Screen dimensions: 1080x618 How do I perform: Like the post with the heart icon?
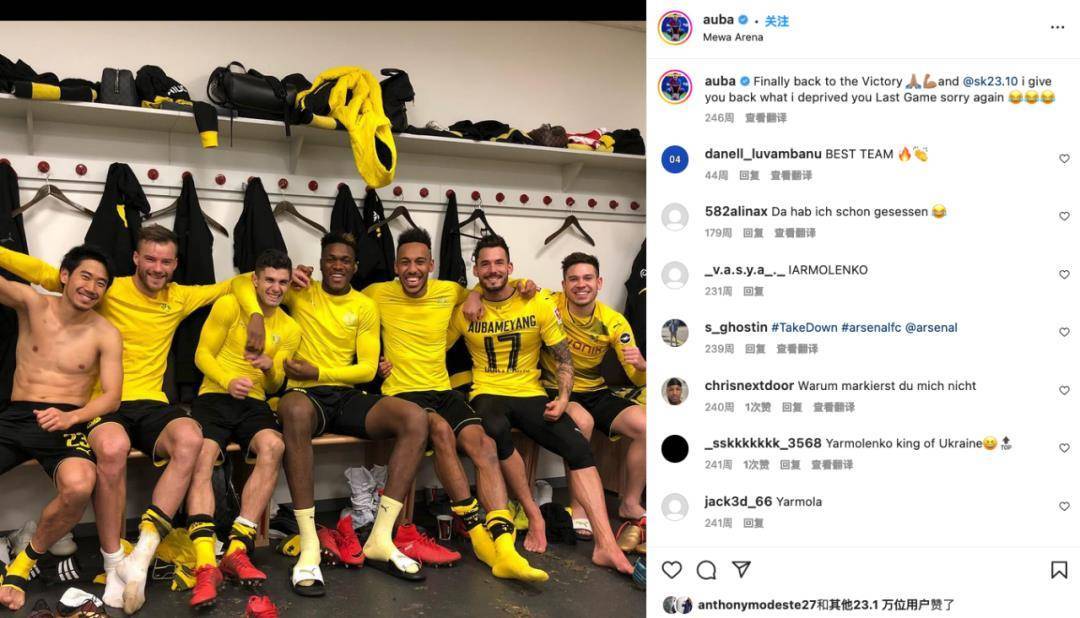coord(672,570)
